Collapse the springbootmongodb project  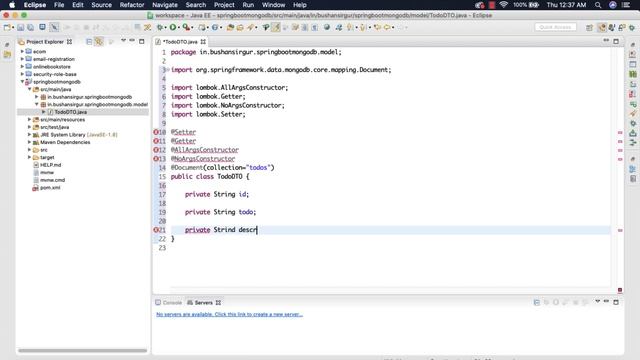tap(22, 82)
